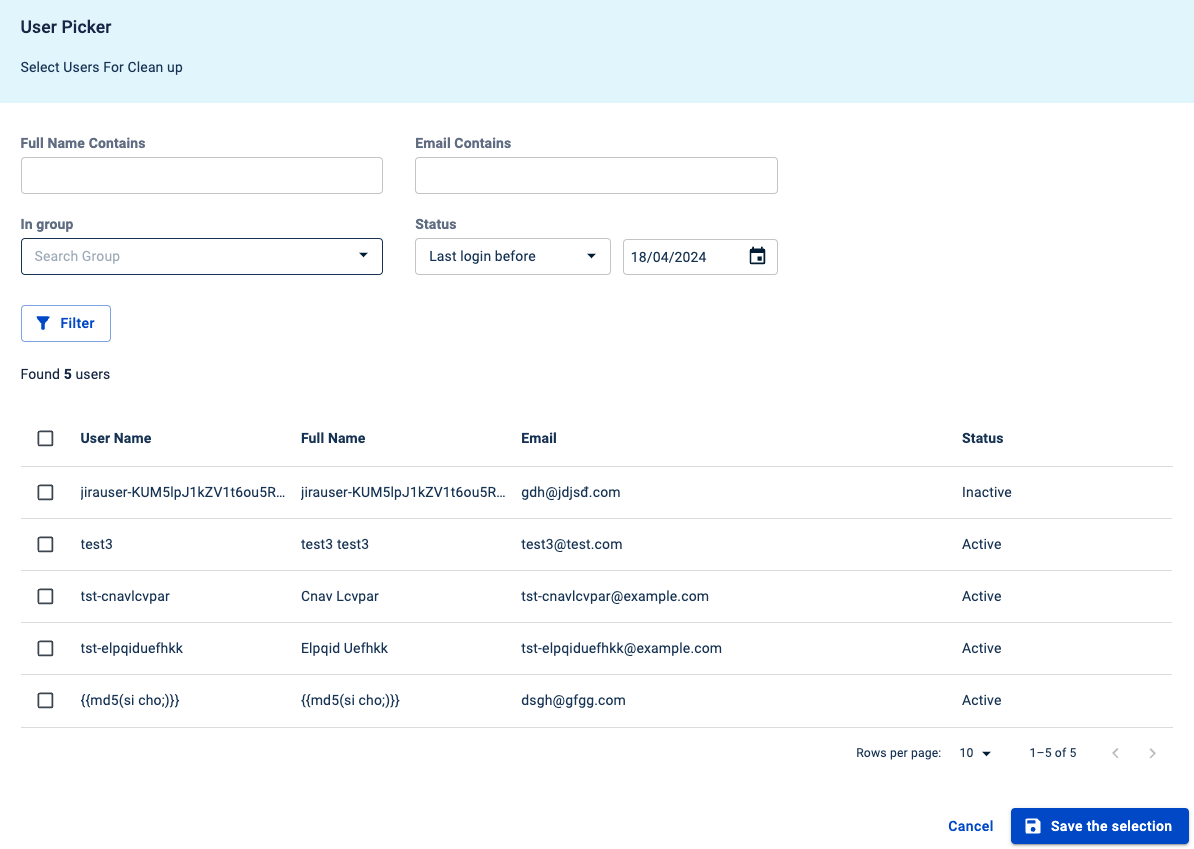Image resolution: width=1194 pixels, height=849 pixels.
Task: Check the tst-cnavlcvpar user row
Action: [45, 596]
